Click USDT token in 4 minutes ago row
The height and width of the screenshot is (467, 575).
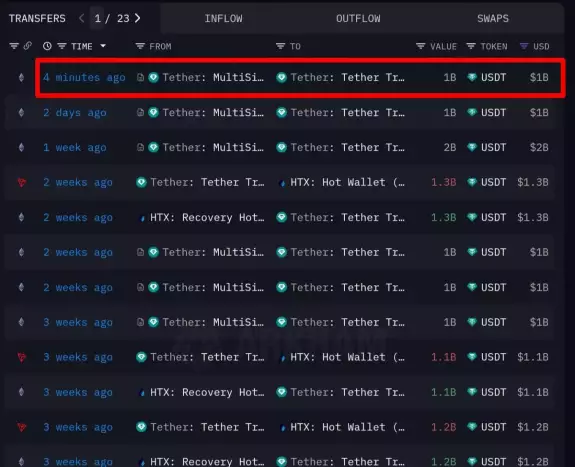coord(493,77)
